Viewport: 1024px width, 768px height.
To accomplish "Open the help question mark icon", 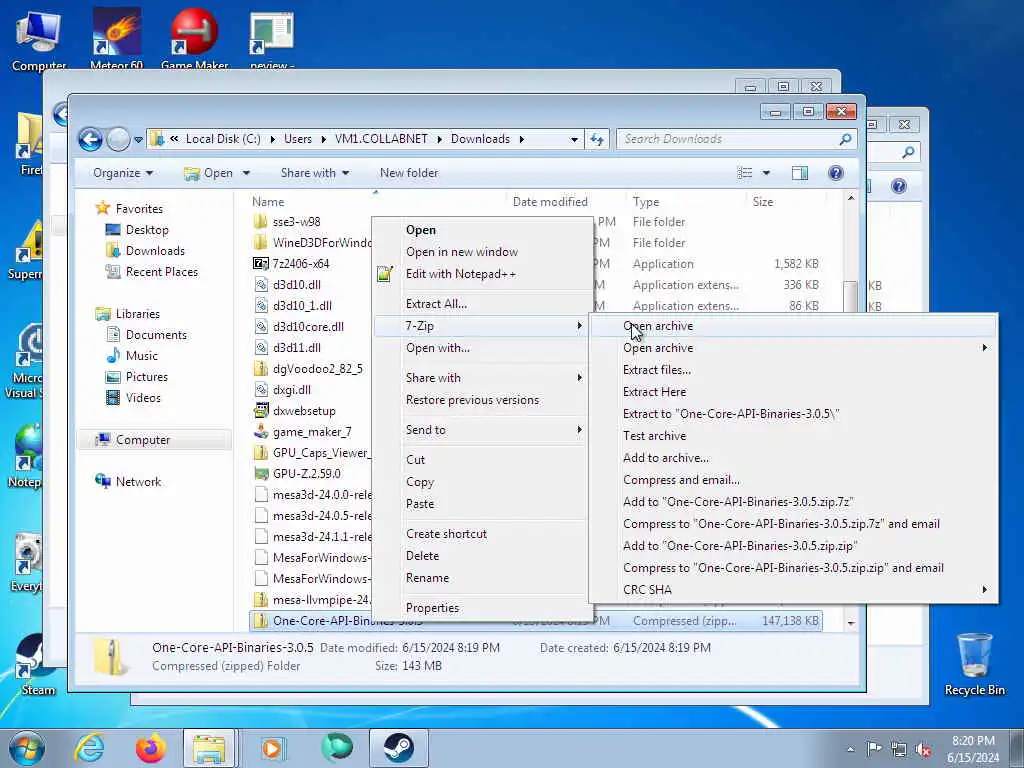I will [835, 173].
